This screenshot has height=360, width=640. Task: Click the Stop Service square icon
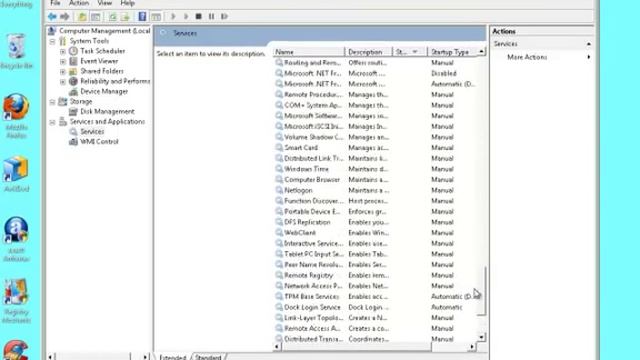pos(198,16)
